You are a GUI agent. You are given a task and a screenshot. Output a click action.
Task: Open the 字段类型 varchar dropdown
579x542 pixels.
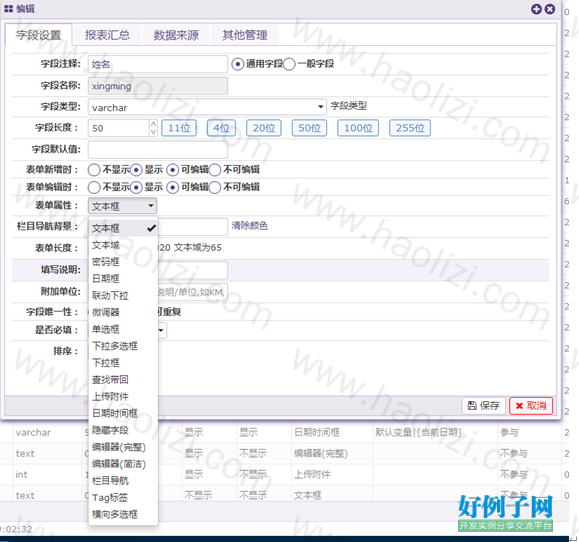coord(207,107)
